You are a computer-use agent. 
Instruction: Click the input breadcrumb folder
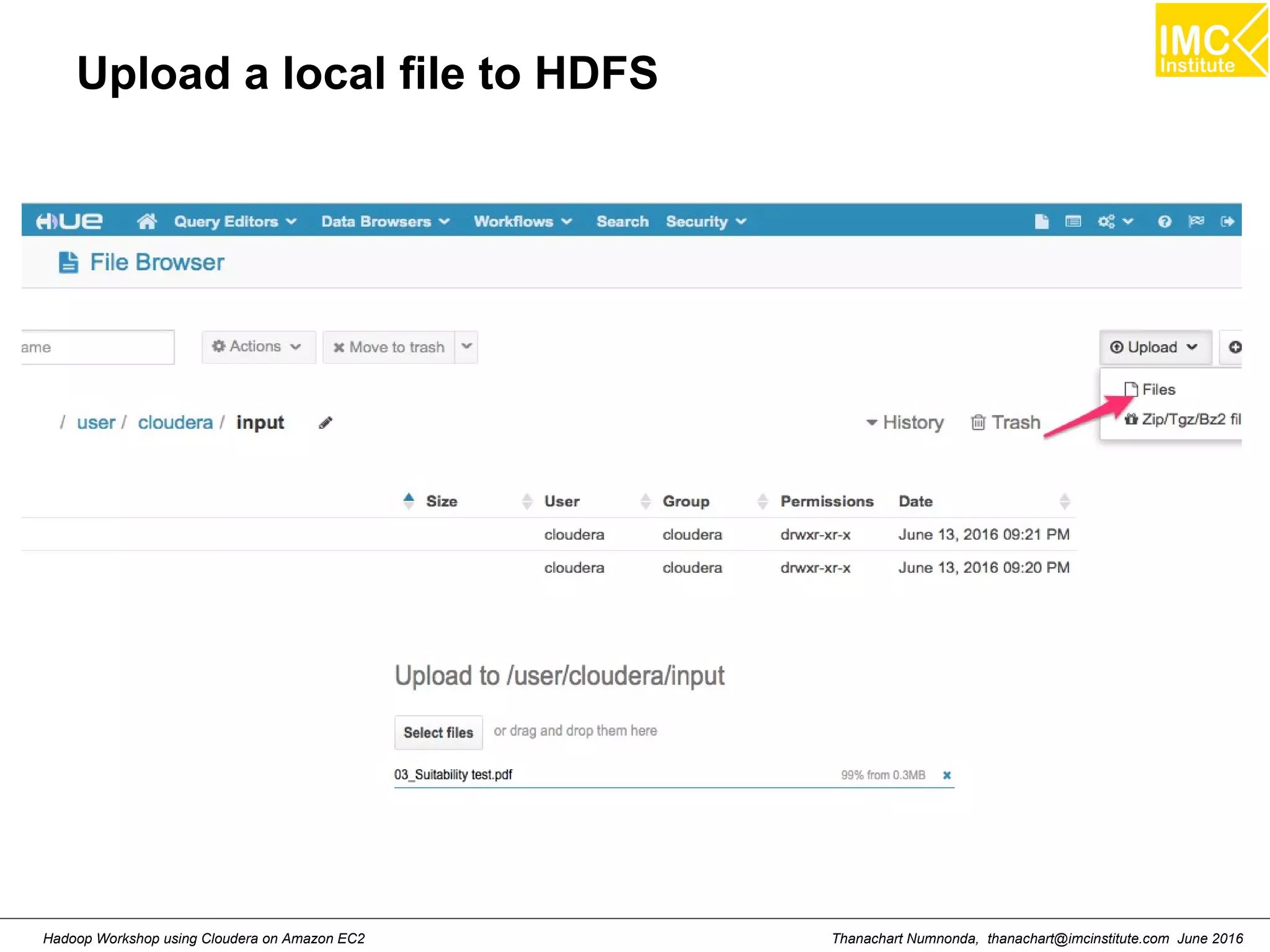point(260,423)
